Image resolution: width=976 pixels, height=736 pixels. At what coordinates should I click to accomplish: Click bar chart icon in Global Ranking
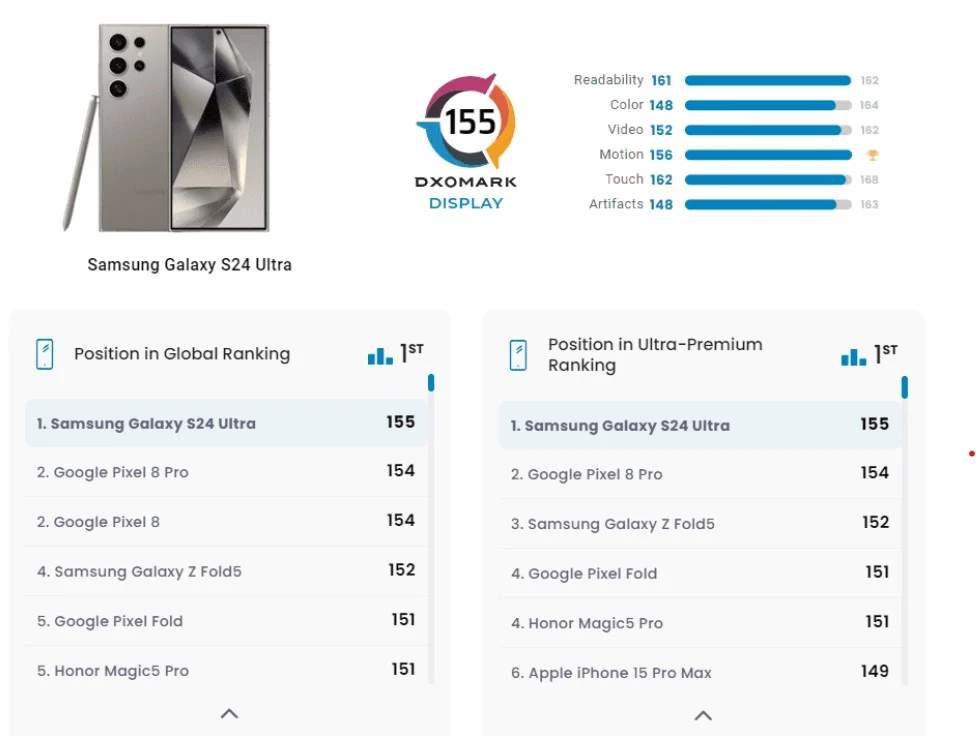tap(380, 356)
